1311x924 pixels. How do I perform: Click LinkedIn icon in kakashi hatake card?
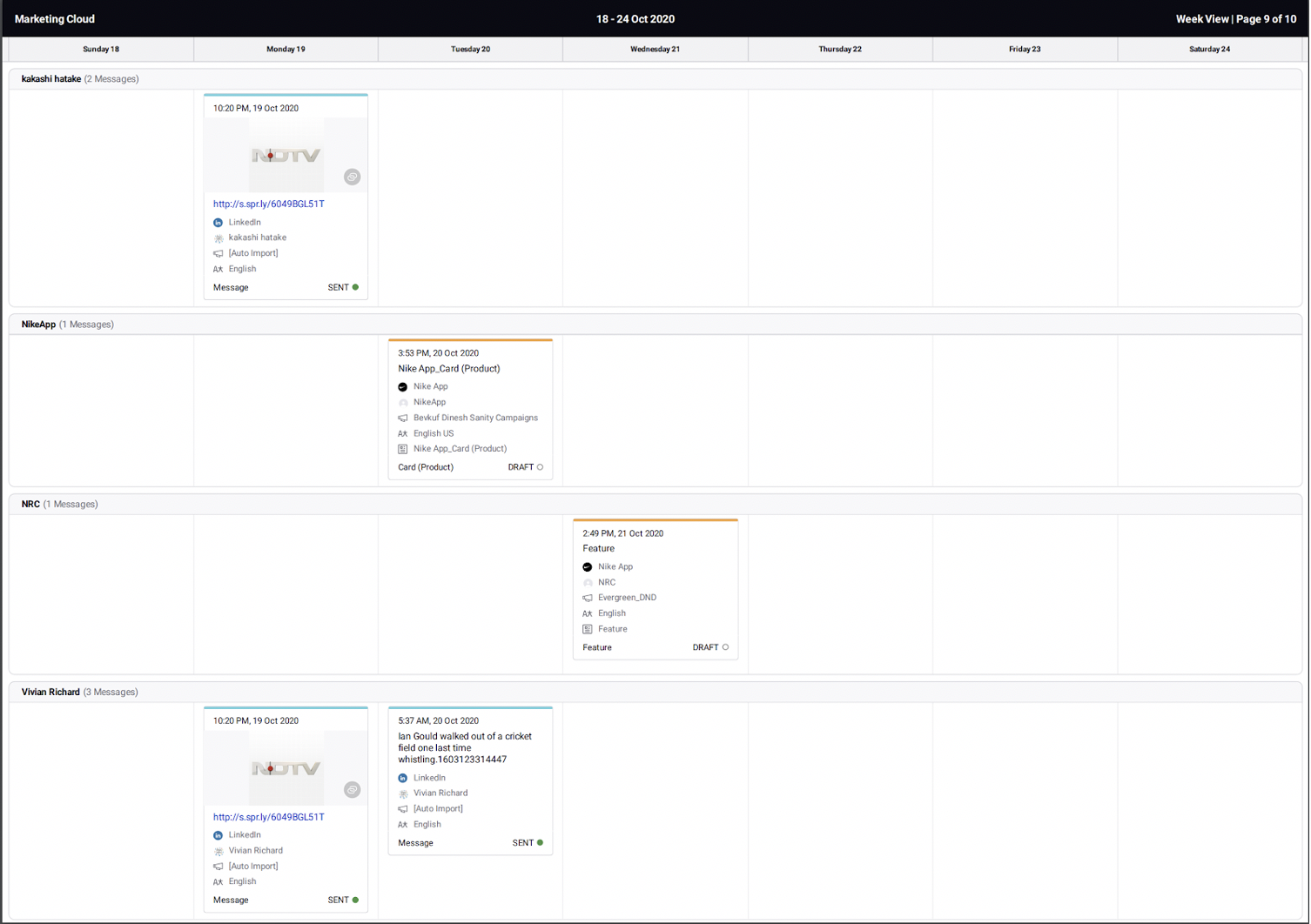coord(218,223)
